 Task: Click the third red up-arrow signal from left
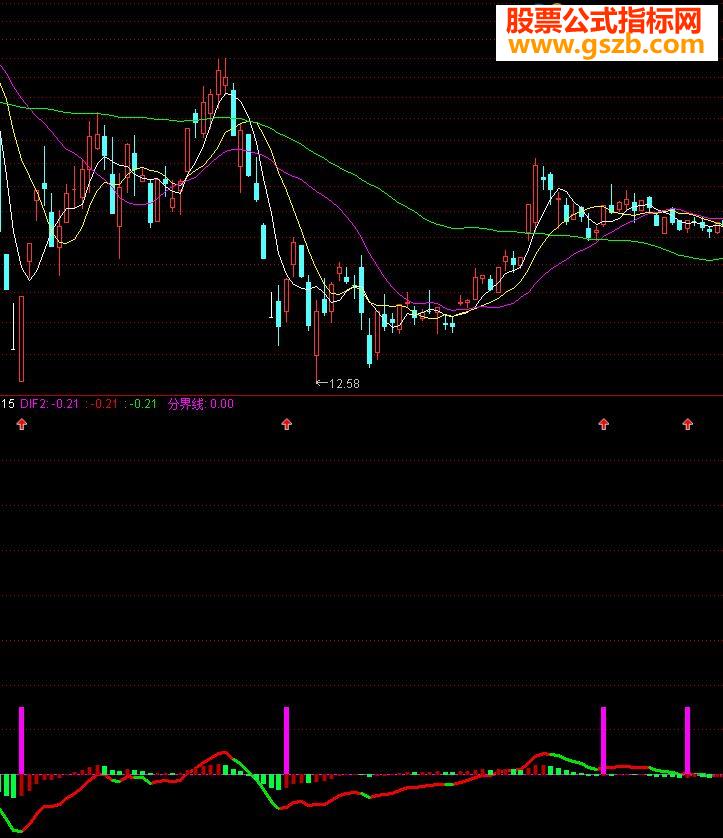coord(603,424)
